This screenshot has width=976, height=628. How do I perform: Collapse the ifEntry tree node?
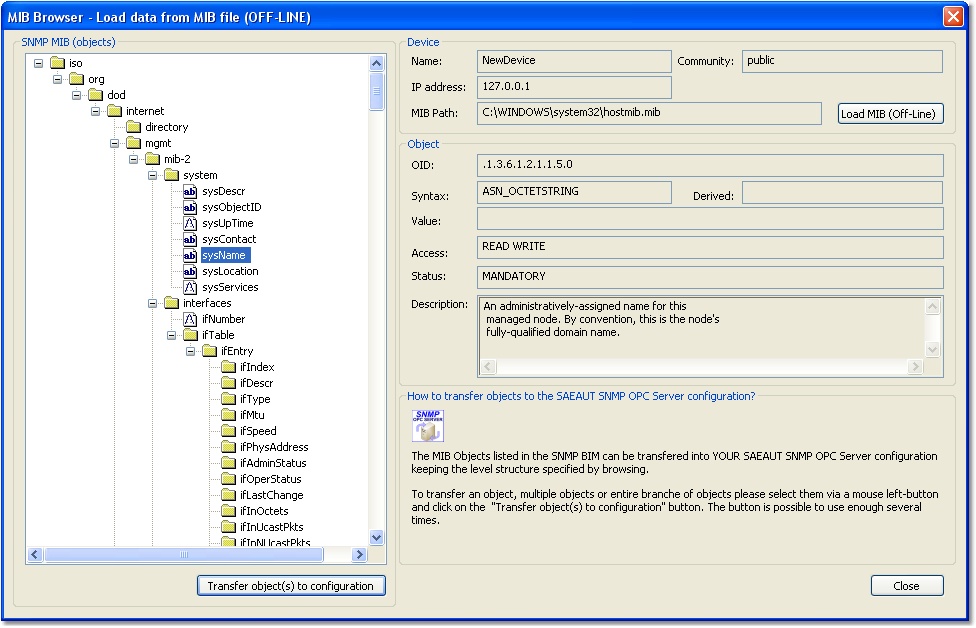[190, 351]
